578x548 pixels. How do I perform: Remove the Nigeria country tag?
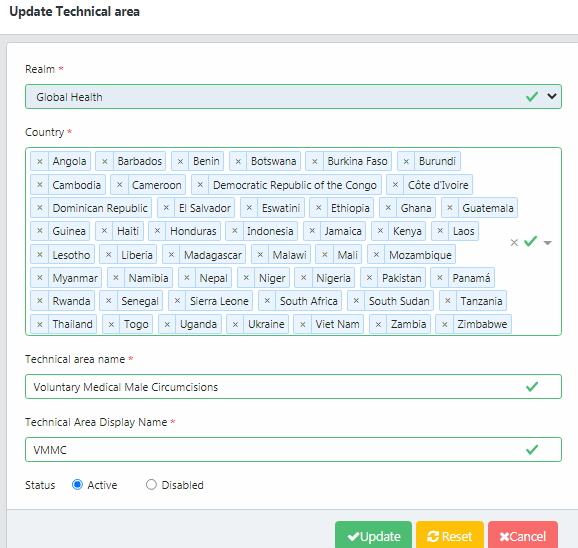(x=304, y=278)
